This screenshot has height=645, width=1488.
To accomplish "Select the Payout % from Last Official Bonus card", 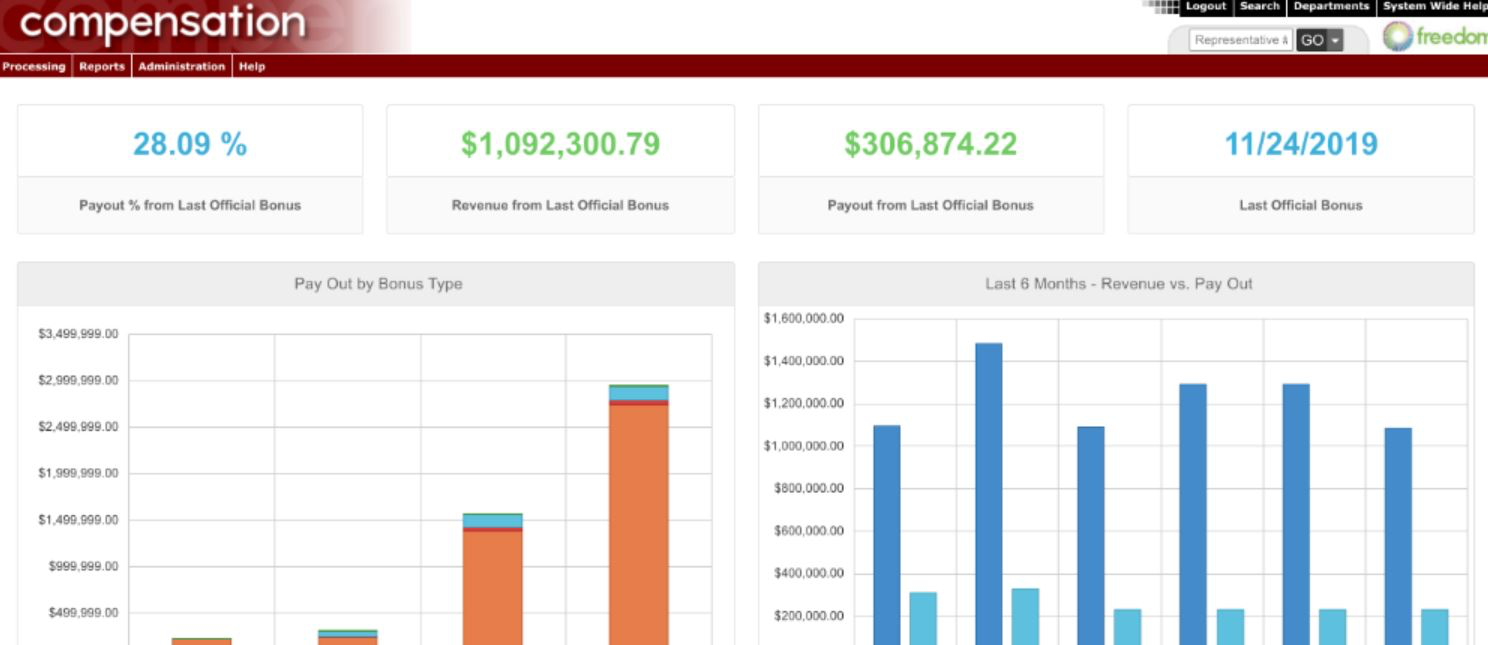I will 189,168.
